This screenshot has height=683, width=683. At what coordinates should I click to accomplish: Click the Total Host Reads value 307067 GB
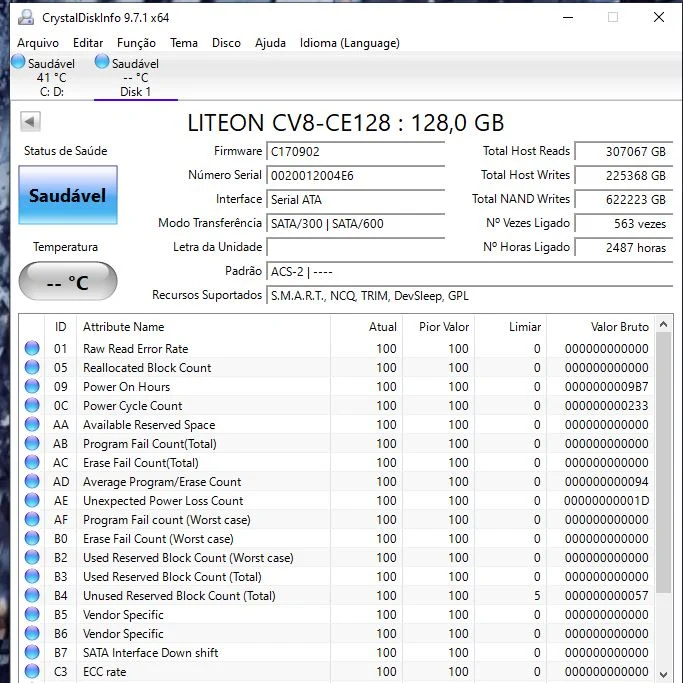pyautogui.click(x=624, y=152)
